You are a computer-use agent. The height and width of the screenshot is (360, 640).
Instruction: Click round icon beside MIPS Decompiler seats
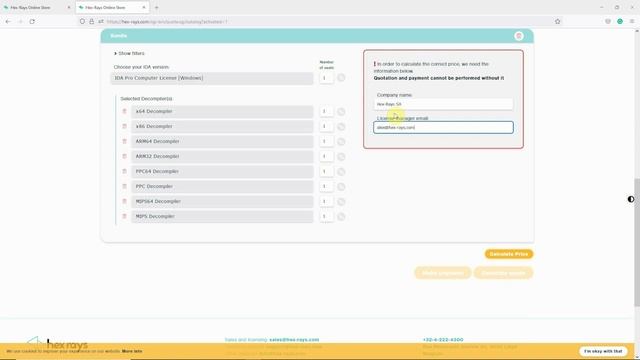point(341,217)
